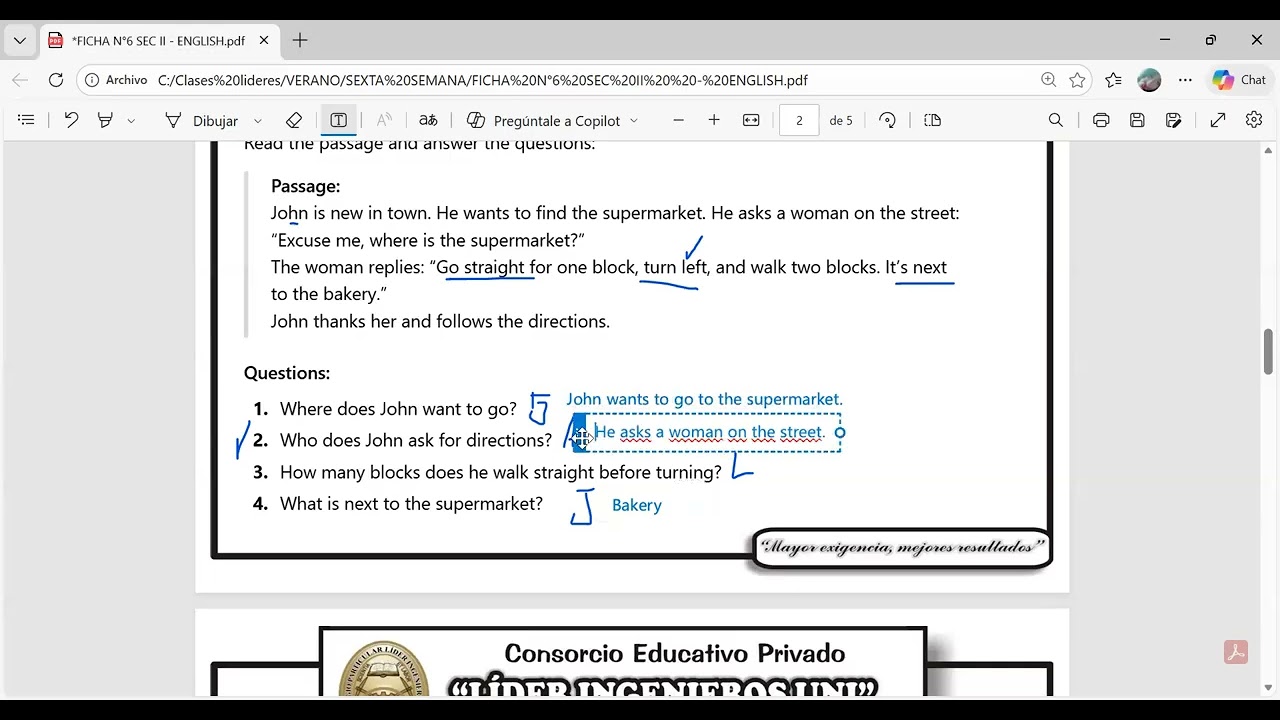The image size is (1280, 720).
Task: Click 'How many blocks does he walk' question
Action: coord(500,472)
